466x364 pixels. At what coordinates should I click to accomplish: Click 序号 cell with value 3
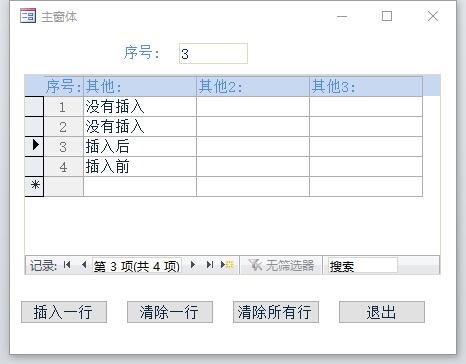pyautogui.click(x=64, y=146)
